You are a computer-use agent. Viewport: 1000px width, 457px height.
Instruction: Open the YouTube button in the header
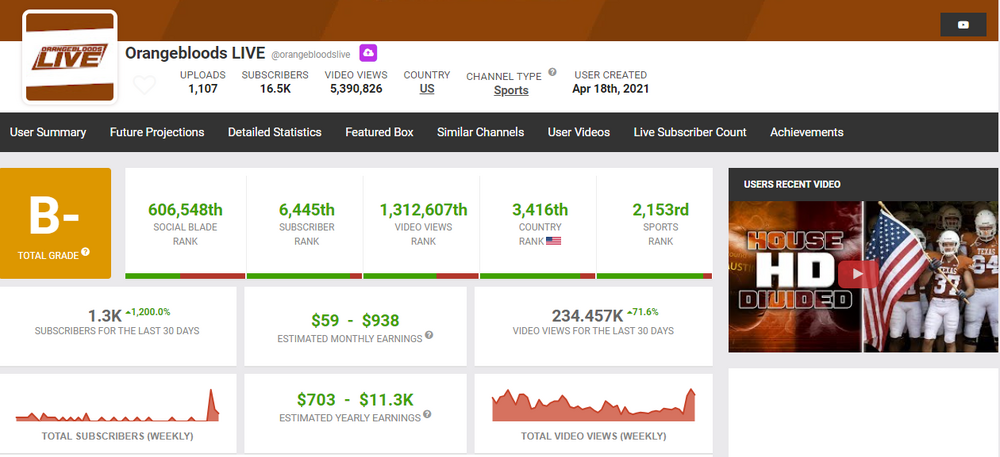point(963,26)
